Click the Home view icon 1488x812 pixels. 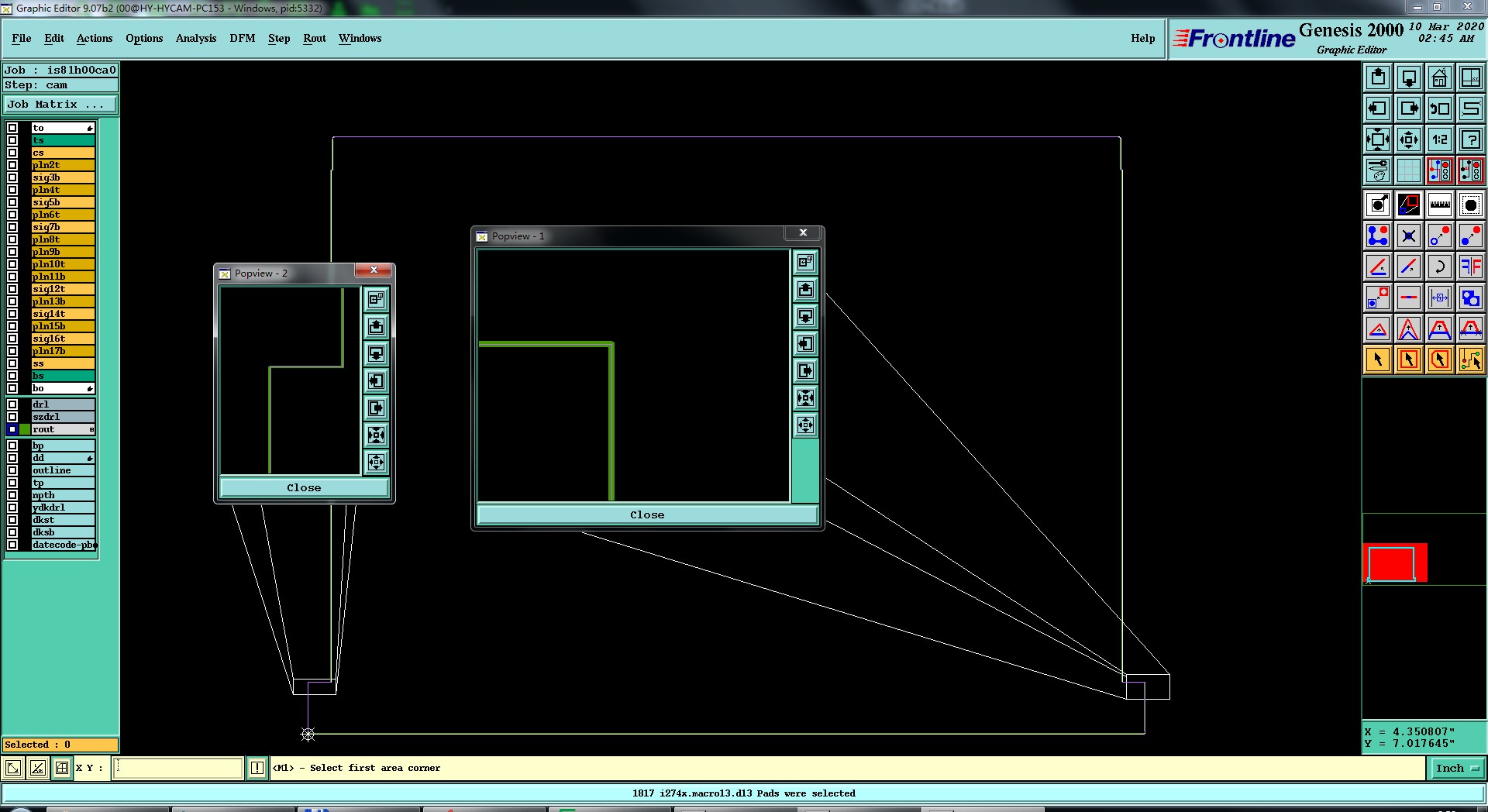tap(1440, 77)
